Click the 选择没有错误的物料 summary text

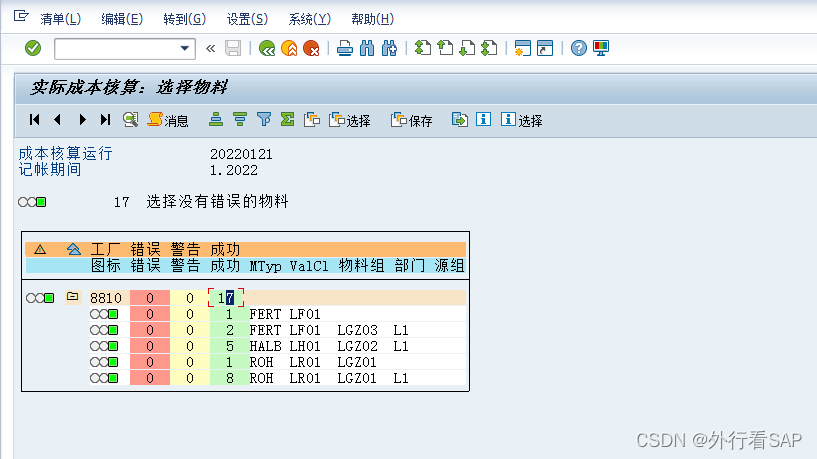tap(217, 202)
